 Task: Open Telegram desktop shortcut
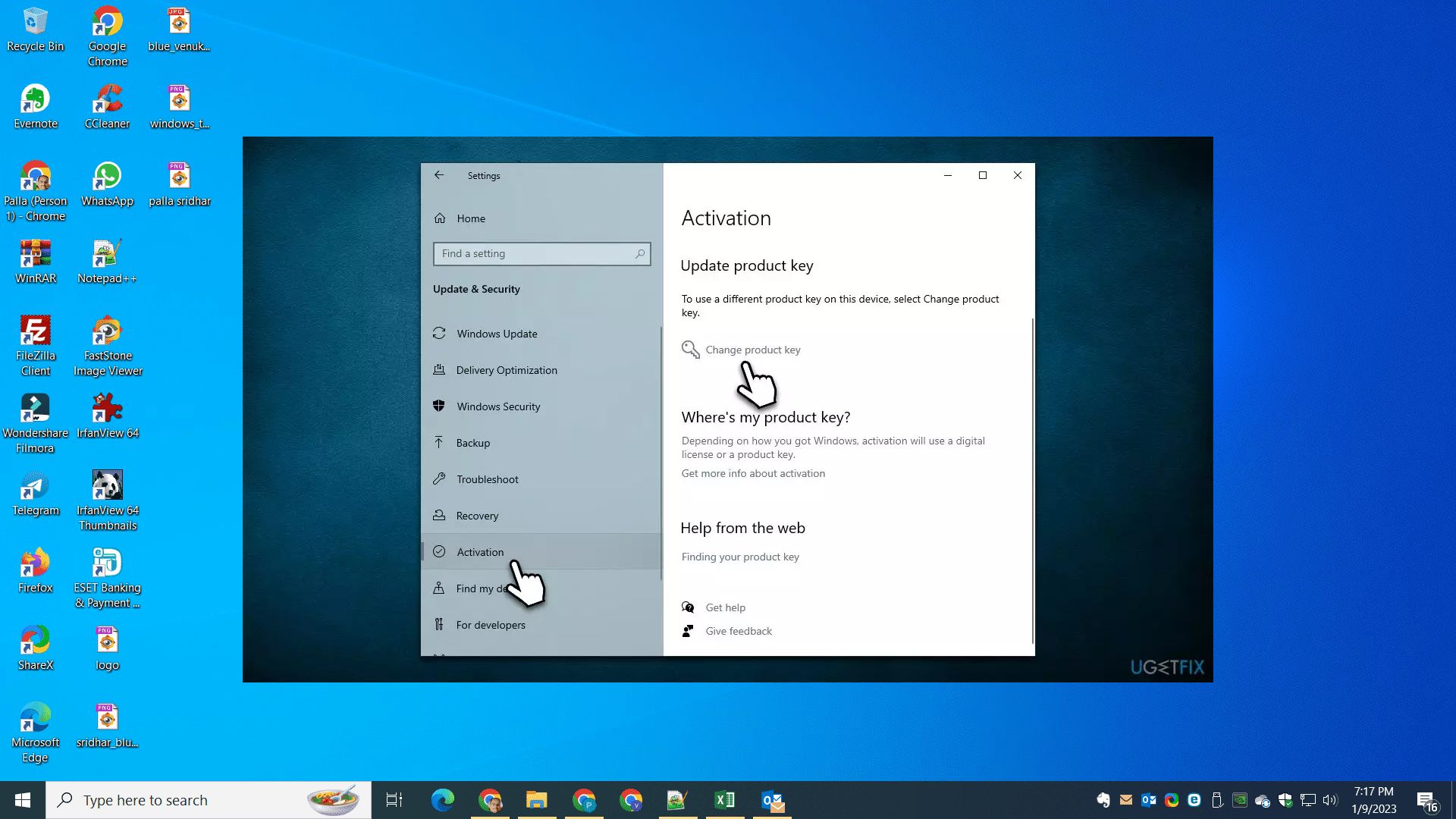(x=35, y=494)
